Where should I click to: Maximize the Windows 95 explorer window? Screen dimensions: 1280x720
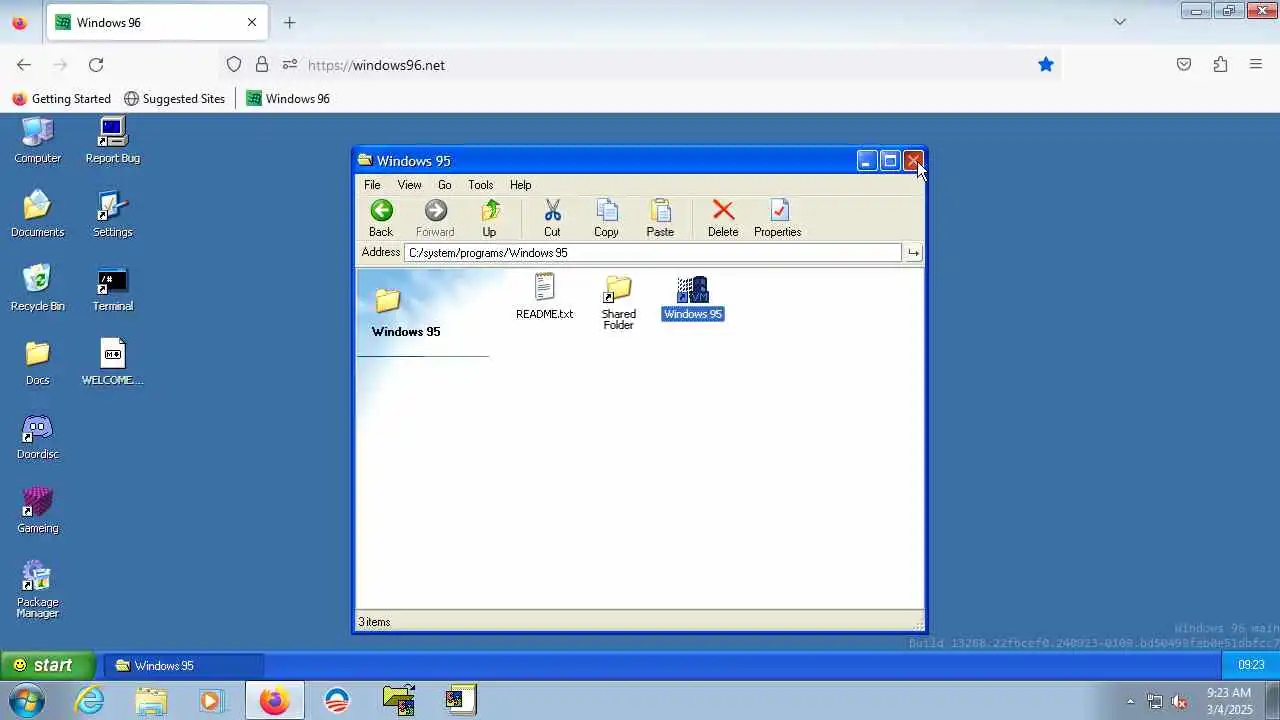(x=890, y=161)
